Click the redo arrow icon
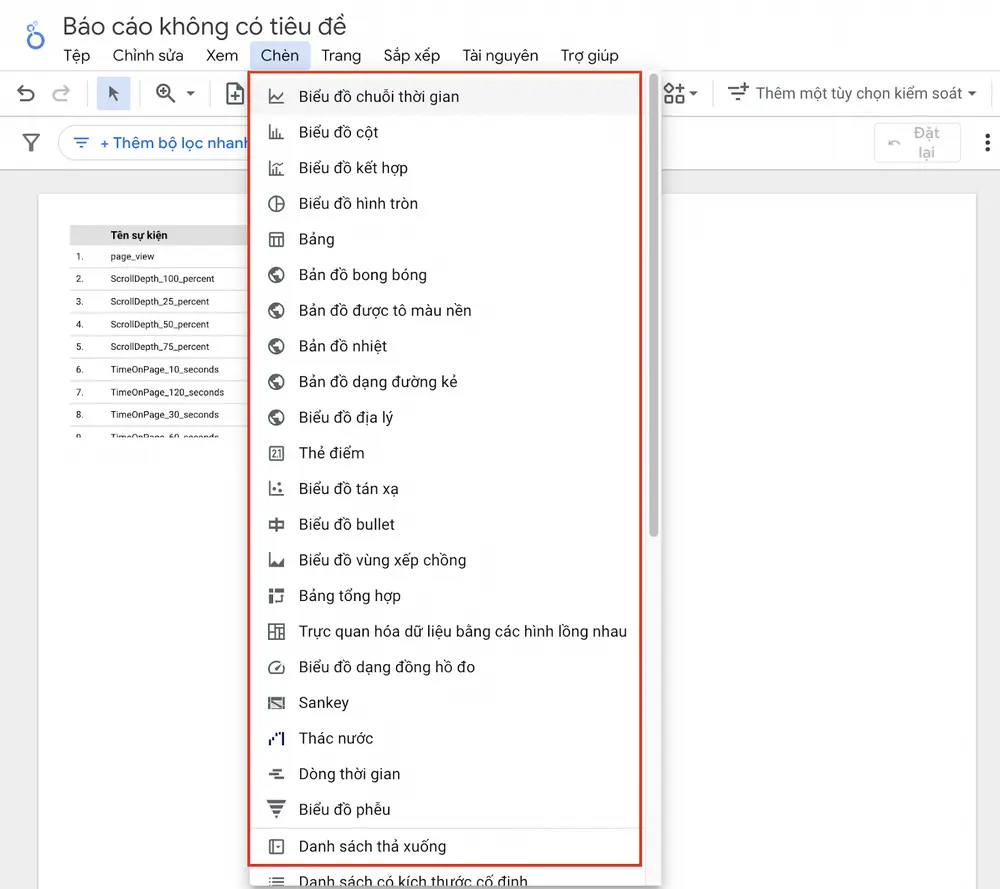Image resolution: width=1000 pixels, height=889 pixels. 61,94
